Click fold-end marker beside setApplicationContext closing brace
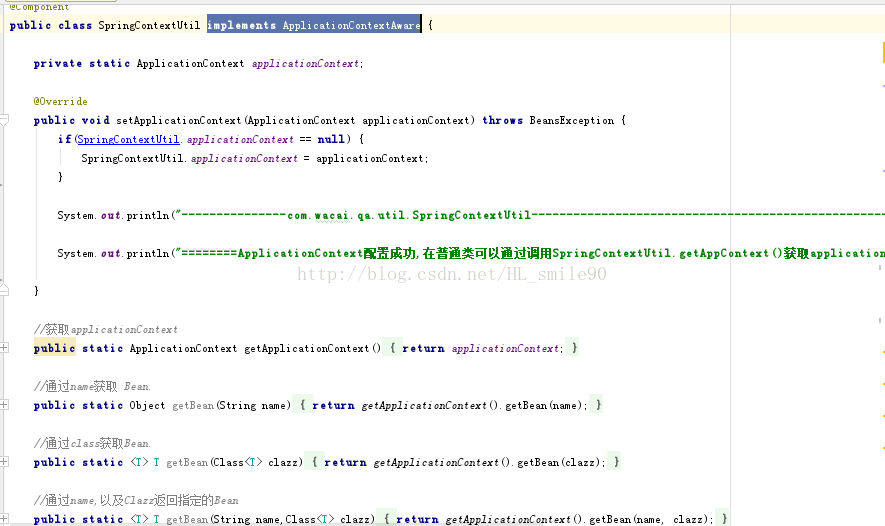This screenshot has height=526, width=885. pos(4,290)
